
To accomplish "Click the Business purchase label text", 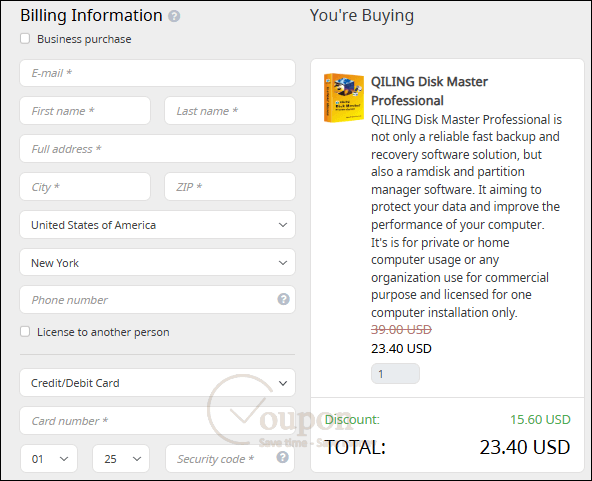I will 84,39.
